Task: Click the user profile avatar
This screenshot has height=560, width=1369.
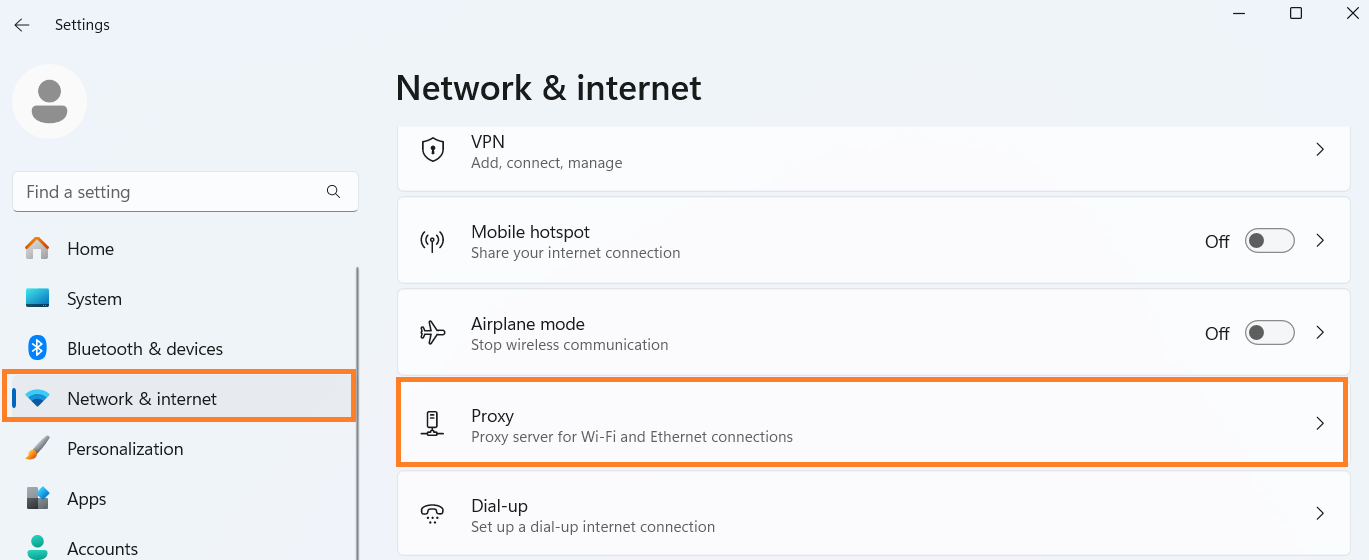Action: click(x=49, y=101)
